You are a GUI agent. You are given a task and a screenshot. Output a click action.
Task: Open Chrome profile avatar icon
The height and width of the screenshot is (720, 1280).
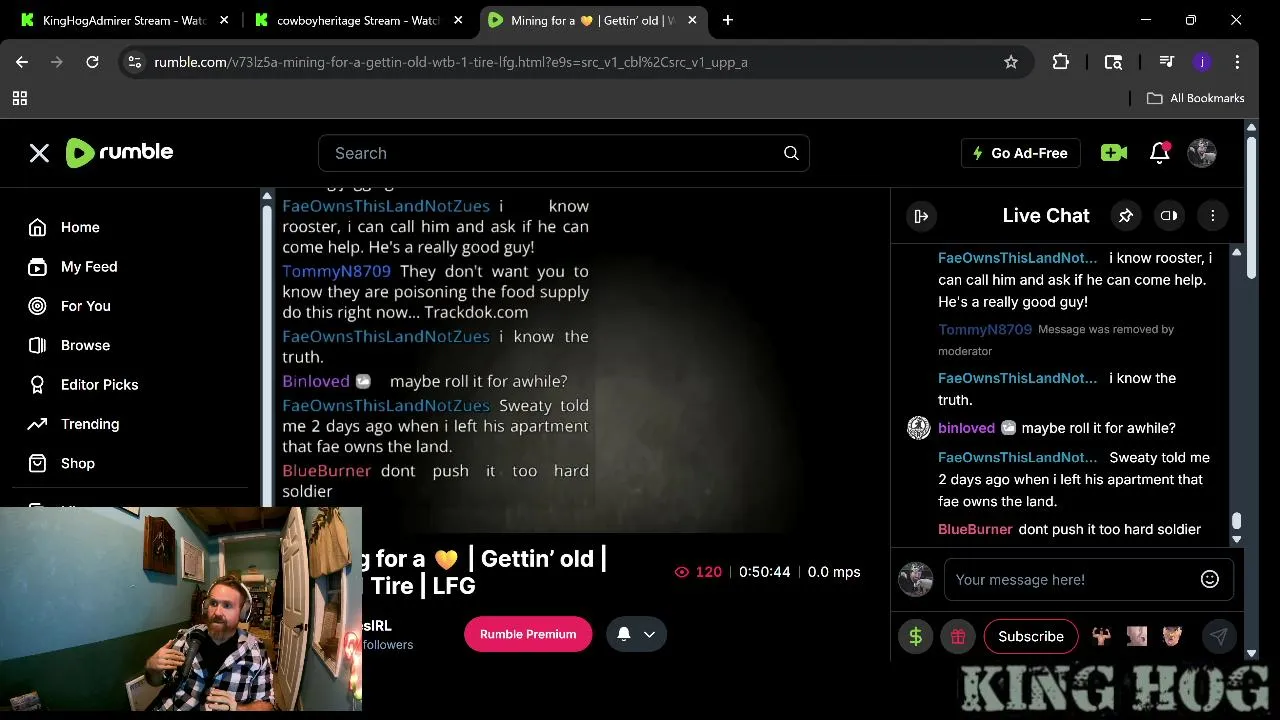pos(1202,62)
